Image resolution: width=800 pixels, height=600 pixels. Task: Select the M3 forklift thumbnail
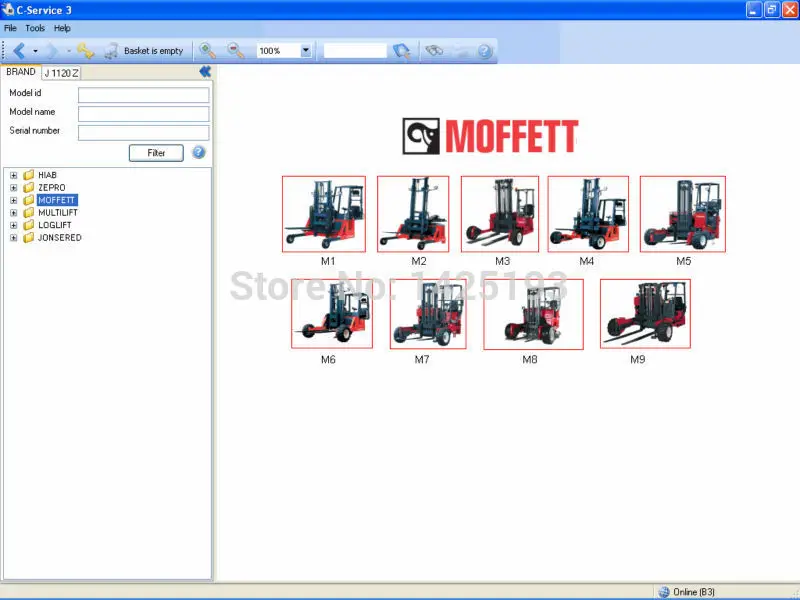(500, 213)
